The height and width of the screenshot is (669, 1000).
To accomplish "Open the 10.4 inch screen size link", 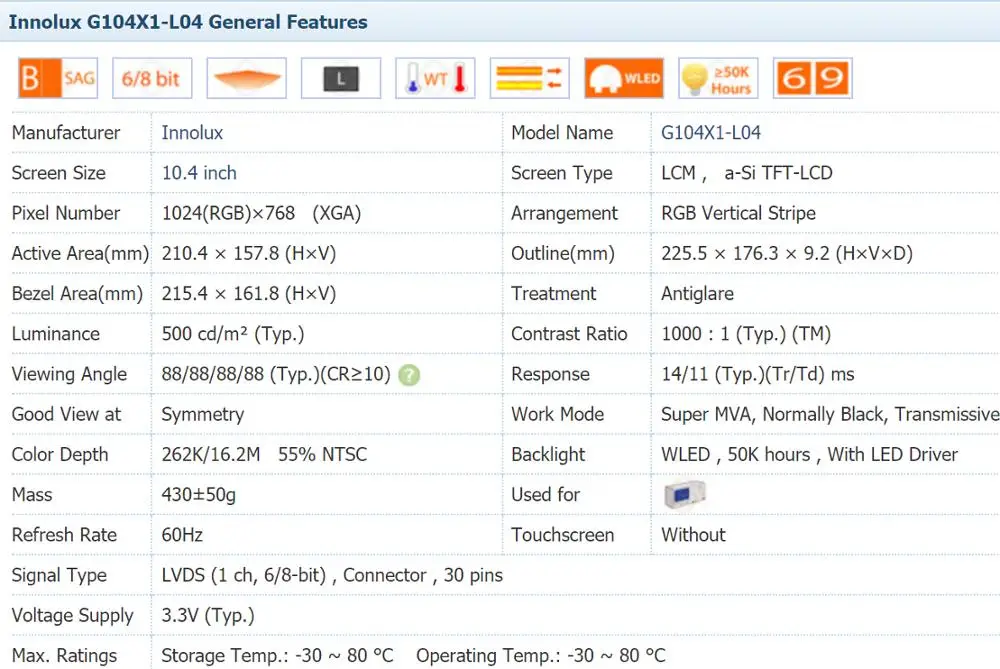I will [199, 173].
